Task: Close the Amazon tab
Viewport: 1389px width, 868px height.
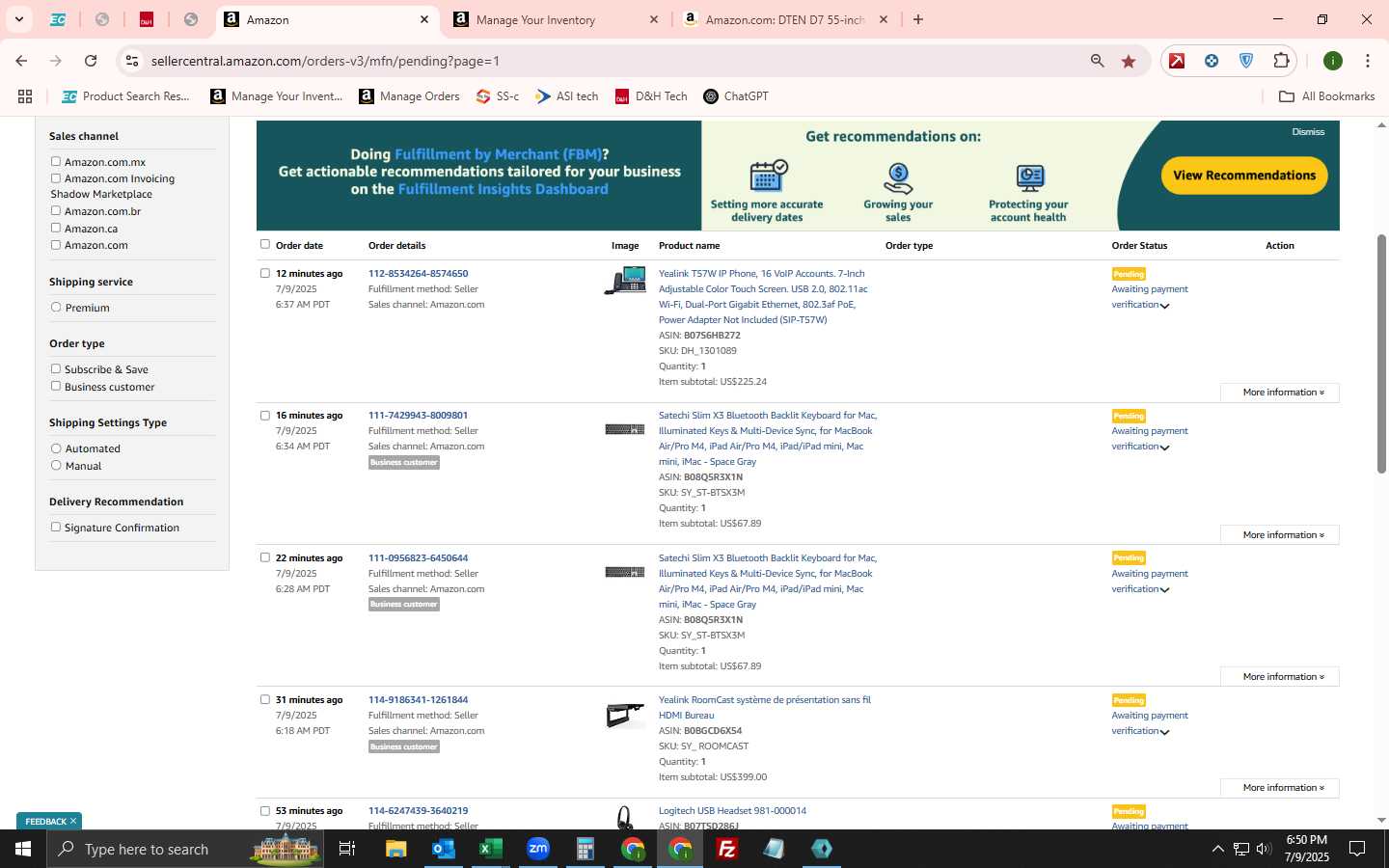Action: click(424, 19)
